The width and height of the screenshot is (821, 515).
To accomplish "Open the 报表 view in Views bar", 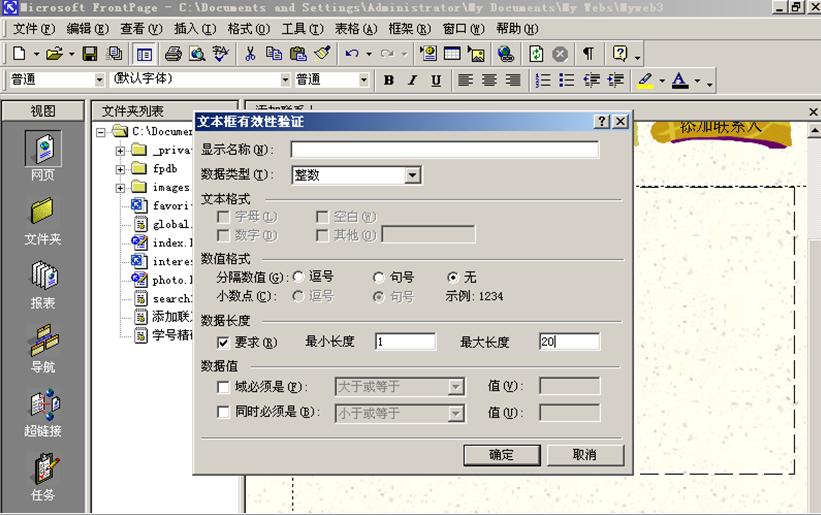I will click(43, 285).
